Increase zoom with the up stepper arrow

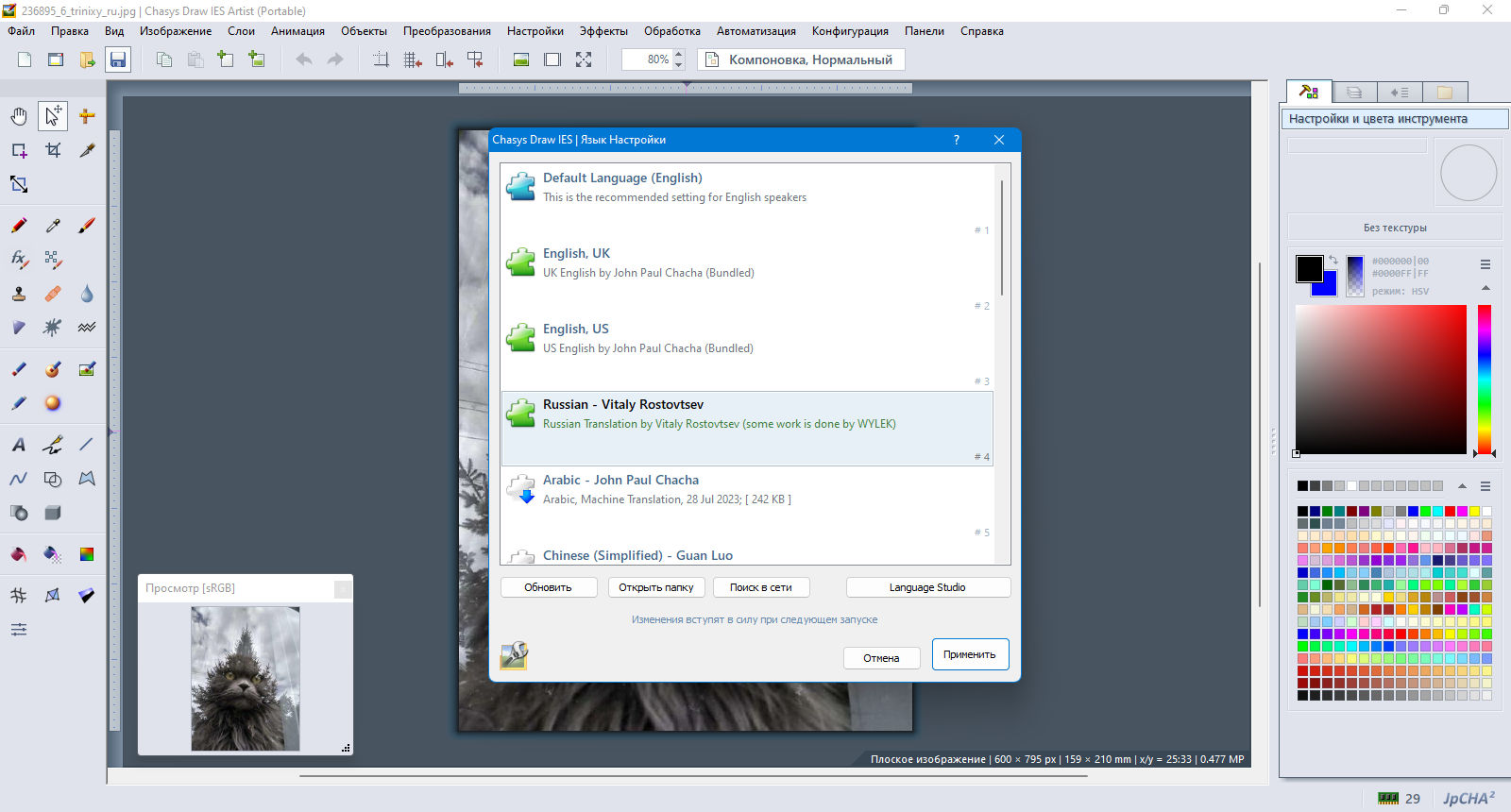[678, 54]
